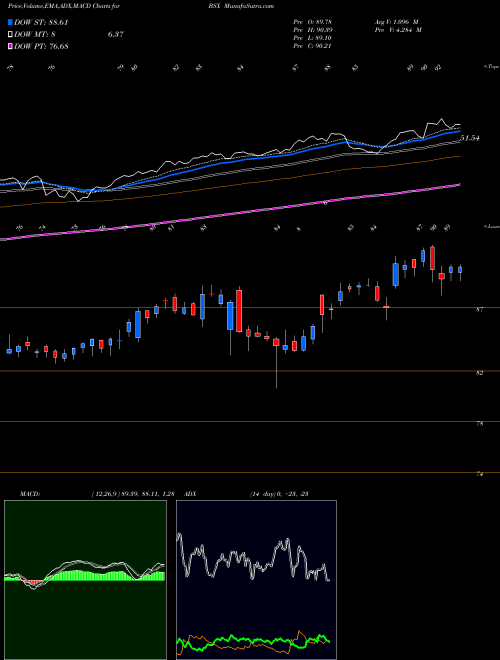
Task: Select the 'Pre L: 89.10' value
Action: [312, 38]
